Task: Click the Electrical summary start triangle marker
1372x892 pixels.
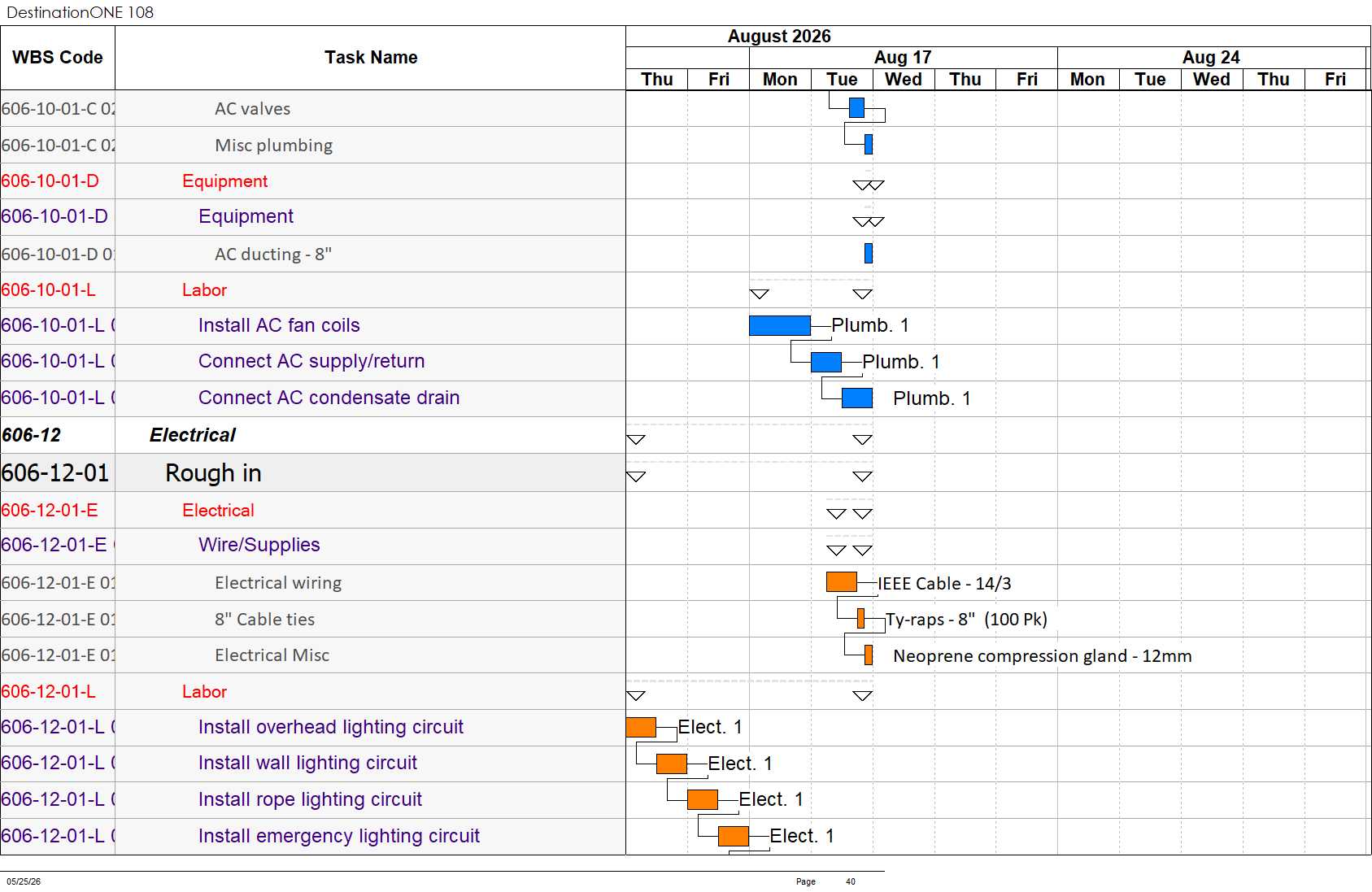Action: tap(636, 440)
